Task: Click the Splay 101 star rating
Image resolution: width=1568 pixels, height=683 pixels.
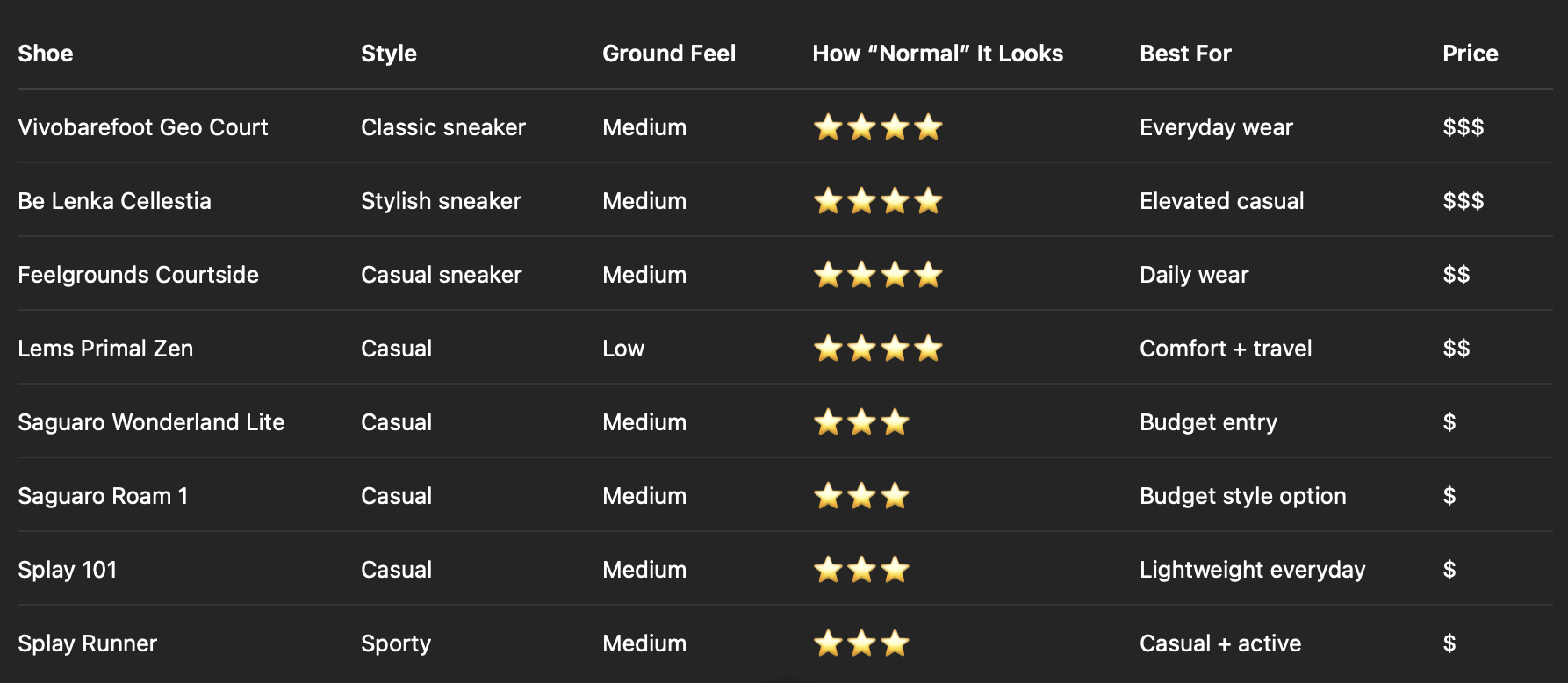Action: [x=861, y=570]
